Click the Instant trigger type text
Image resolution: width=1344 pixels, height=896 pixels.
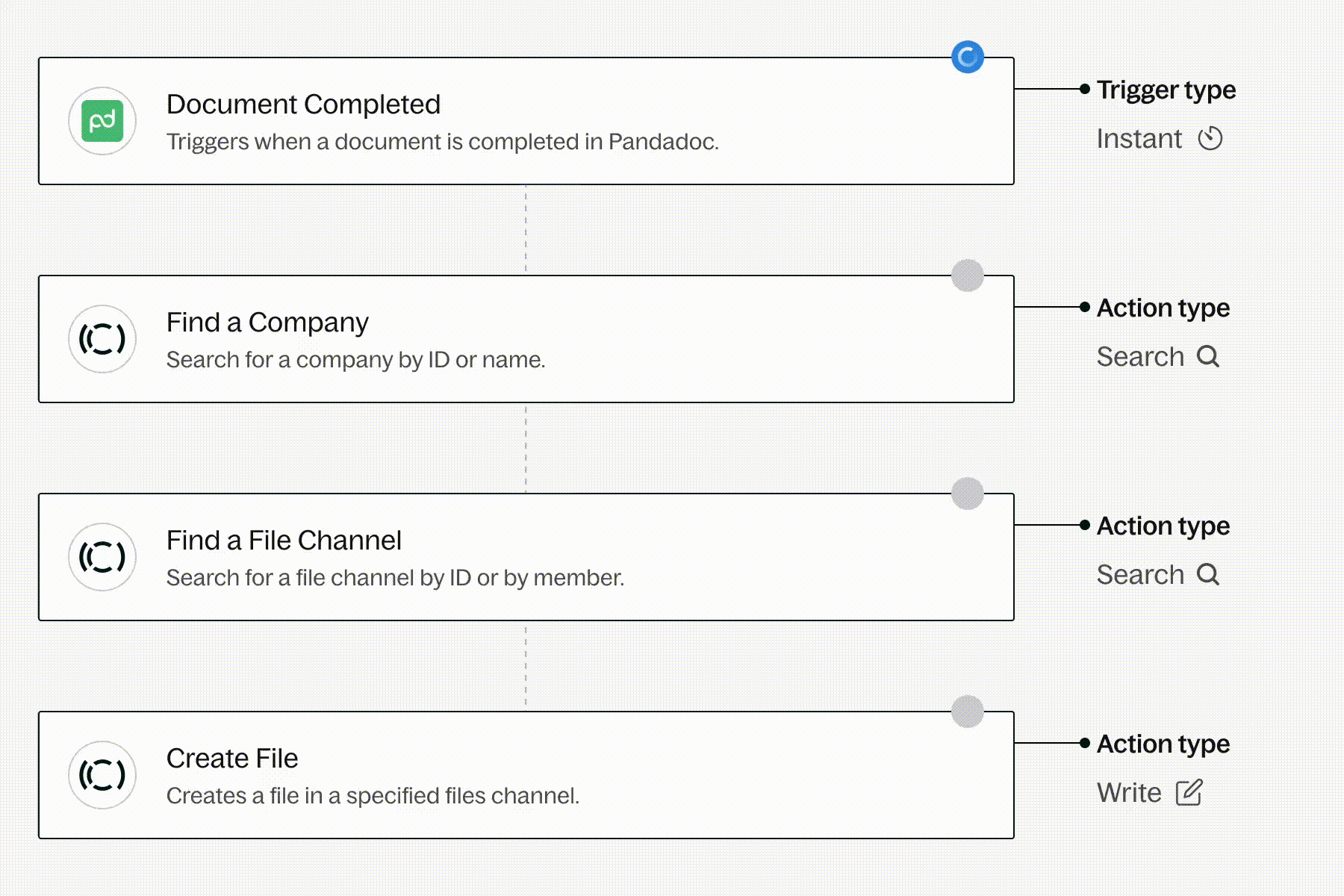[x=1139, y=139]
